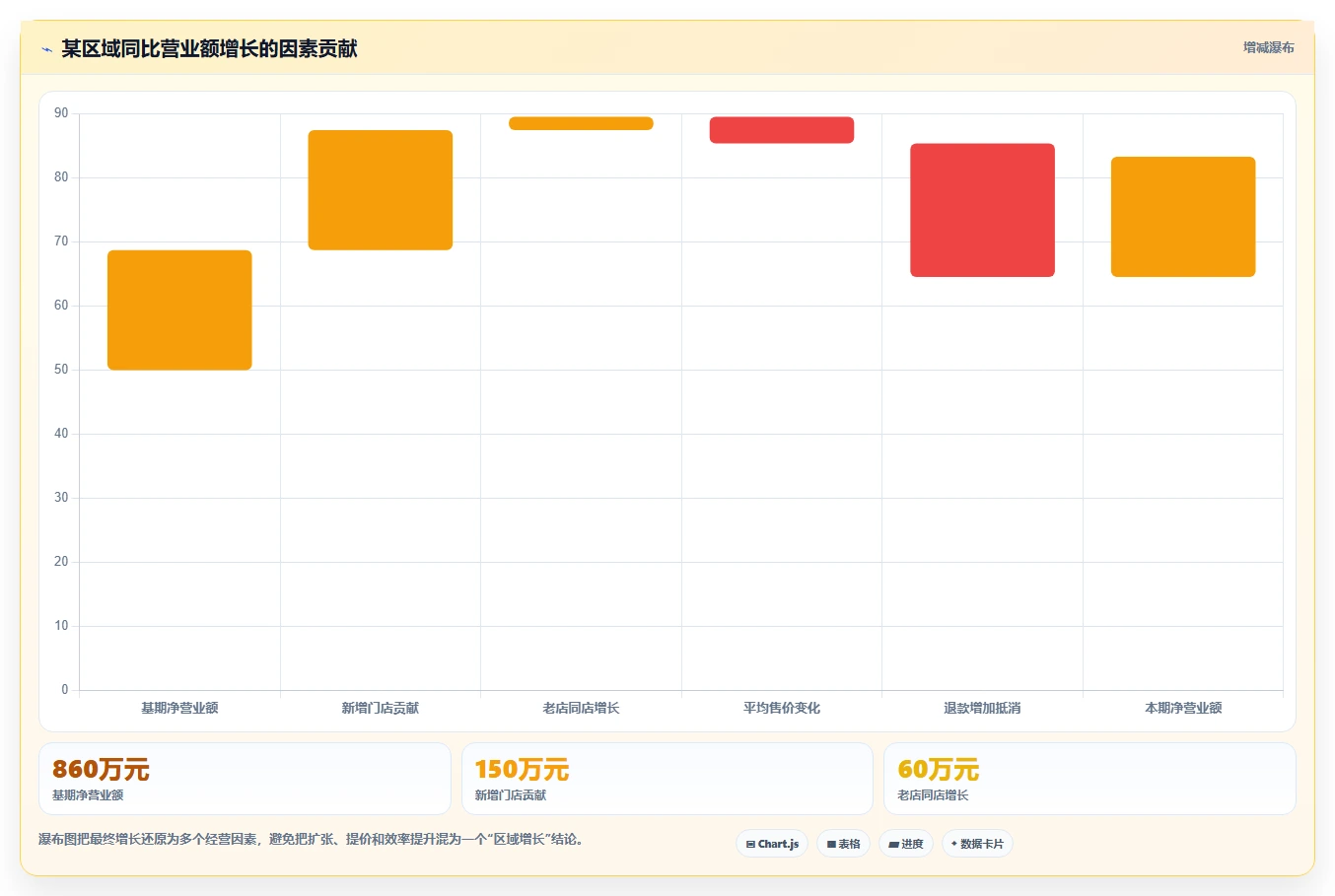Image resolution: width=1335 pixels, height=896 pixels.
Task: Open the 150万元 data card
Action: [667, 779]
